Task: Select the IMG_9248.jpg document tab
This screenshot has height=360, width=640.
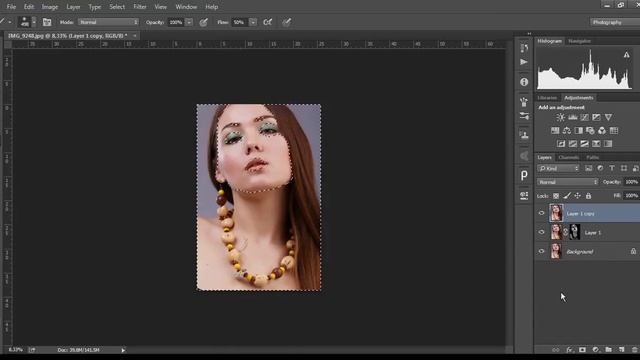Action: tap(67, 36)
